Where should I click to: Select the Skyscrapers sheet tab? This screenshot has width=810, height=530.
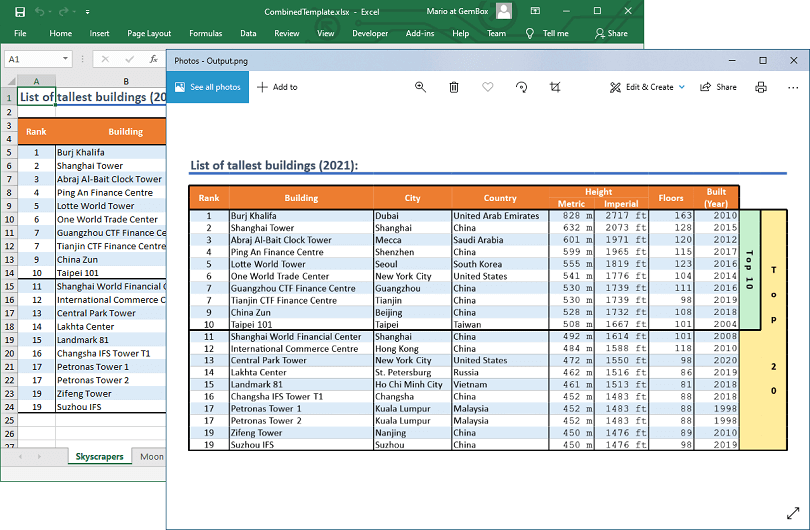click(x=99, y=456)
